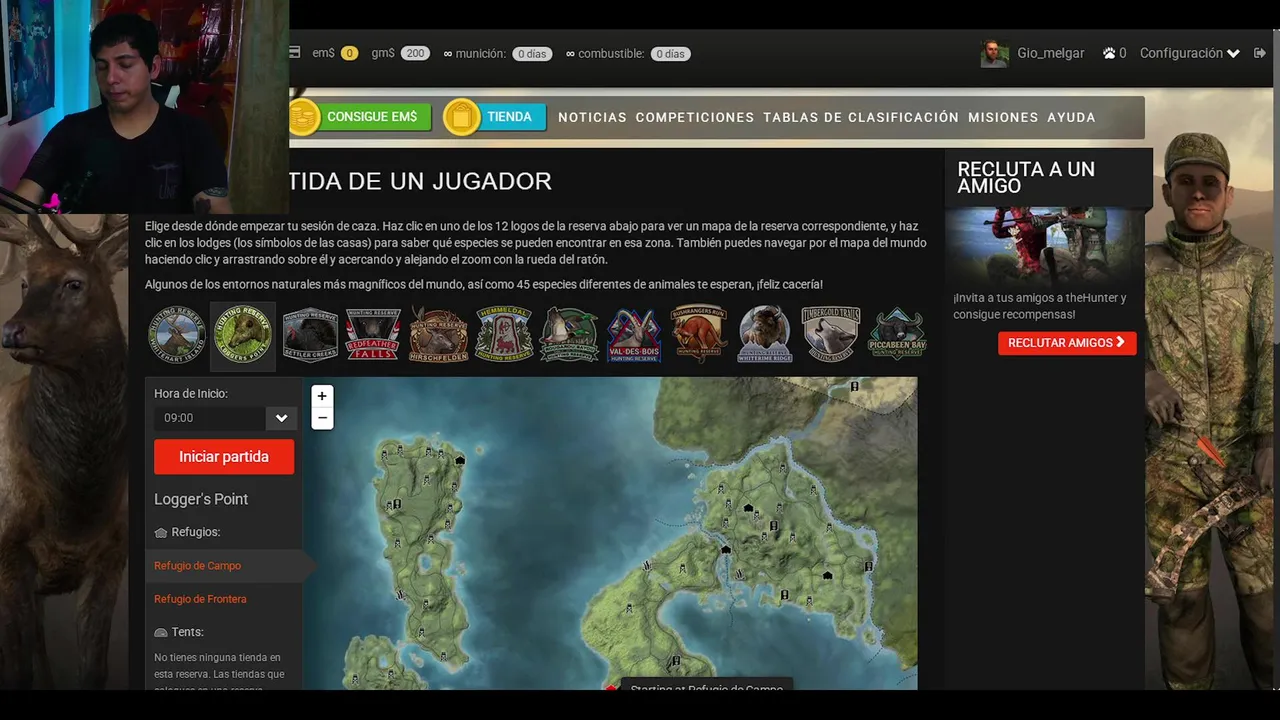The width and height of the screenshot is (1280, 720).
Task: Click the Refugios: section label
Action: pos(195,532)
